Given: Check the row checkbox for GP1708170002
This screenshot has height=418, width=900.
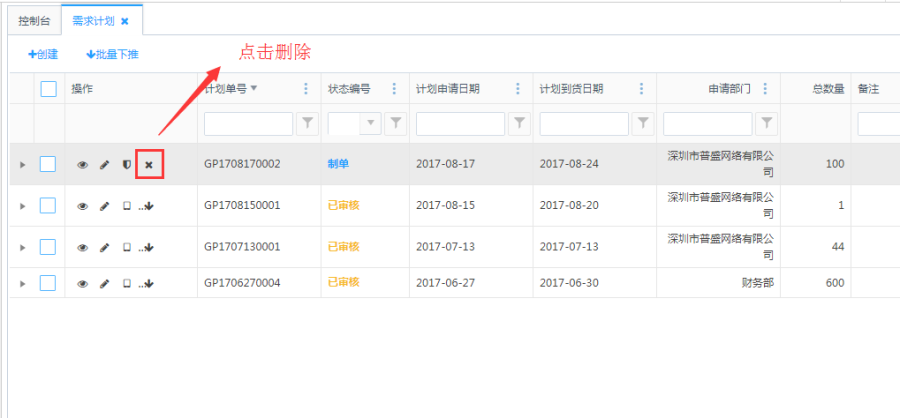Looking at the screenshot, I should click(48, 164).
